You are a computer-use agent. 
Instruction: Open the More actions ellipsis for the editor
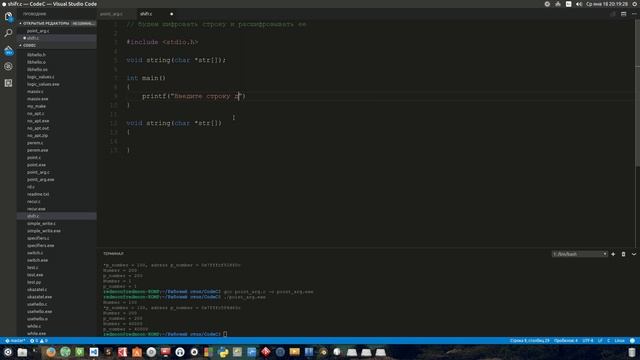[x=634, y=14]
